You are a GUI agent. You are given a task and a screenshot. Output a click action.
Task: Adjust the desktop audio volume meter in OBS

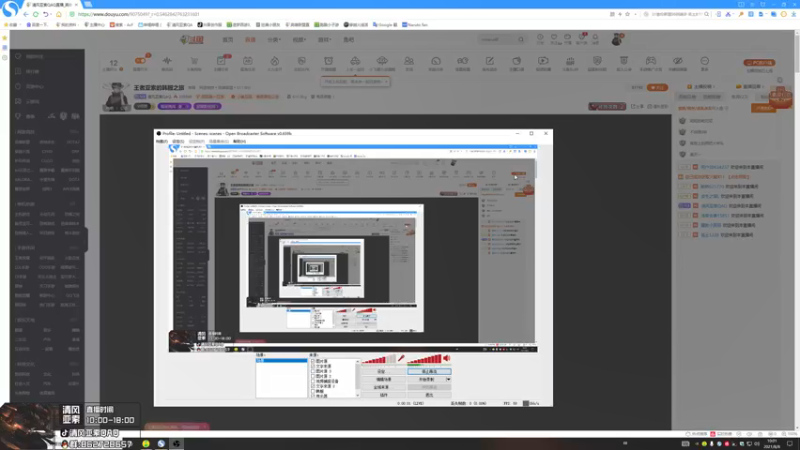[424, 359]
